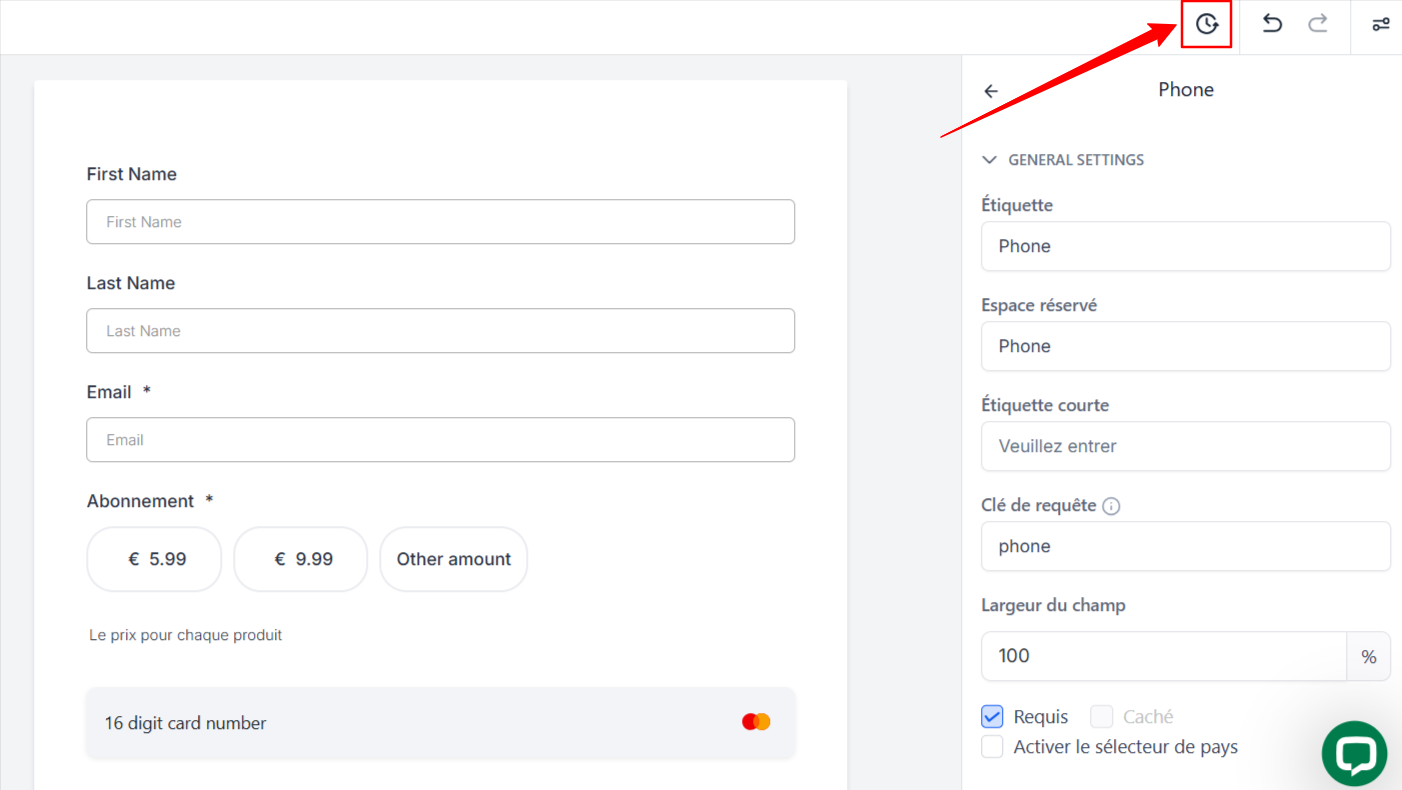Click the Mastercard logo in card field
Screen dimensions: 1402x790
click(756, 722)
